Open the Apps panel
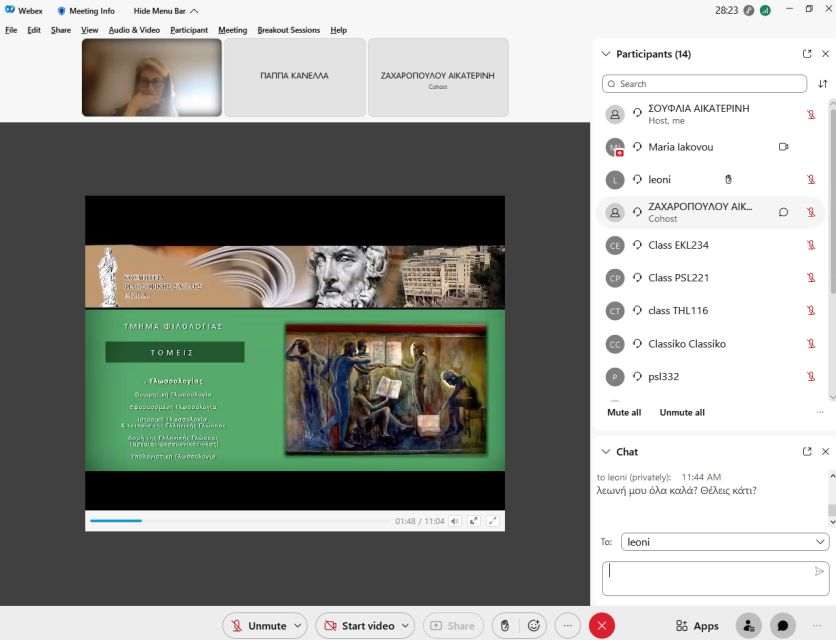836x640 pixels. pos(697,626)
